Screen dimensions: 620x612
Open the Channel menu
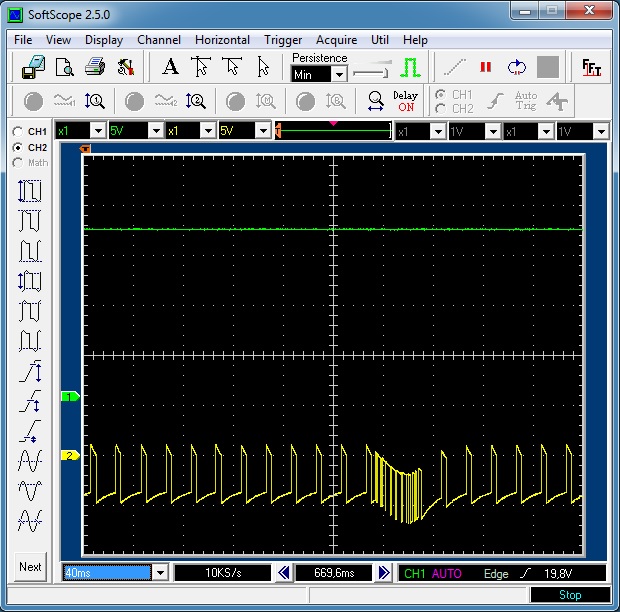[159, 40]
